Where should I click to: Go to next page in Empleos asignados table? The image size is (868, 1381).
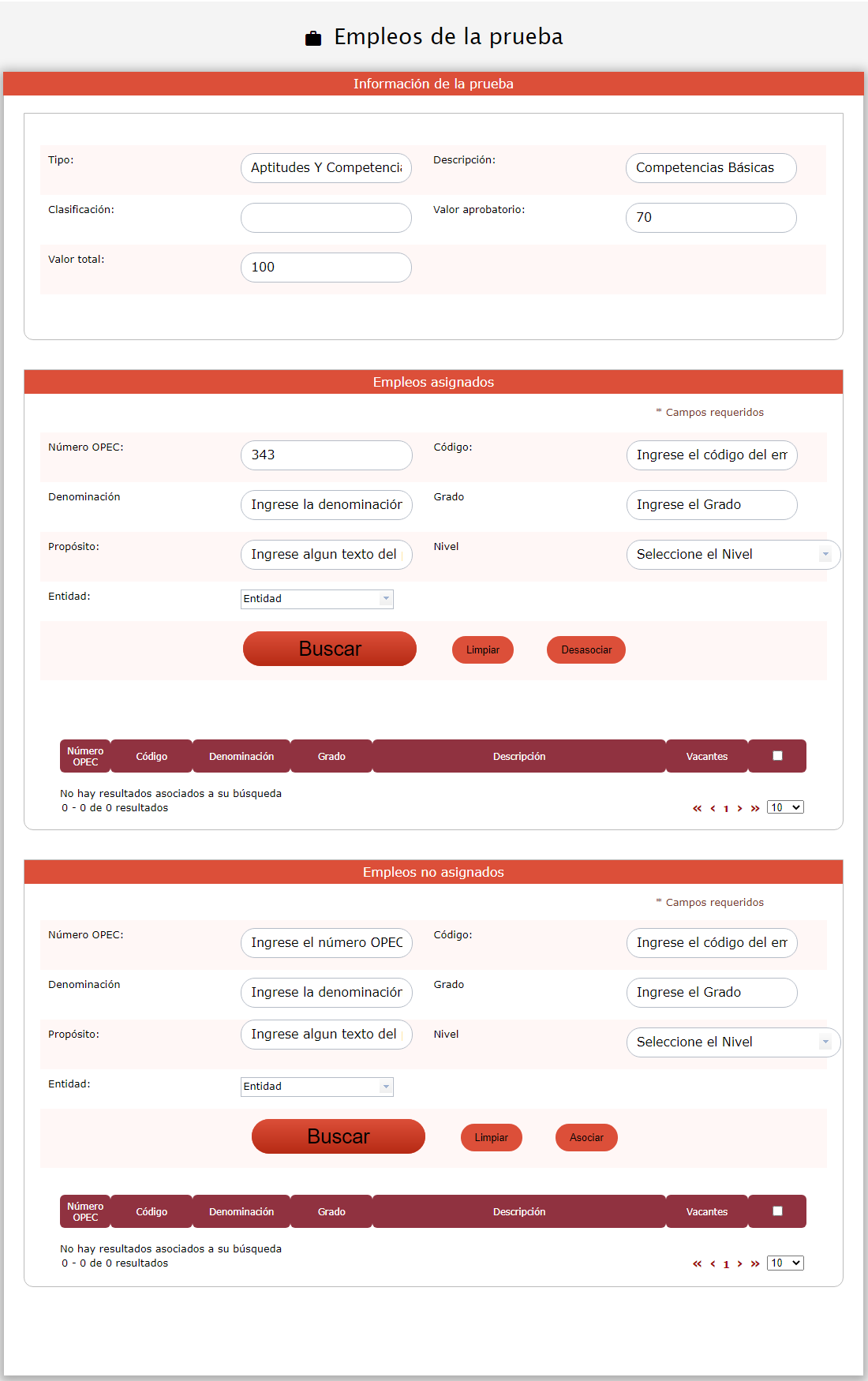click(x=739, y=808)
